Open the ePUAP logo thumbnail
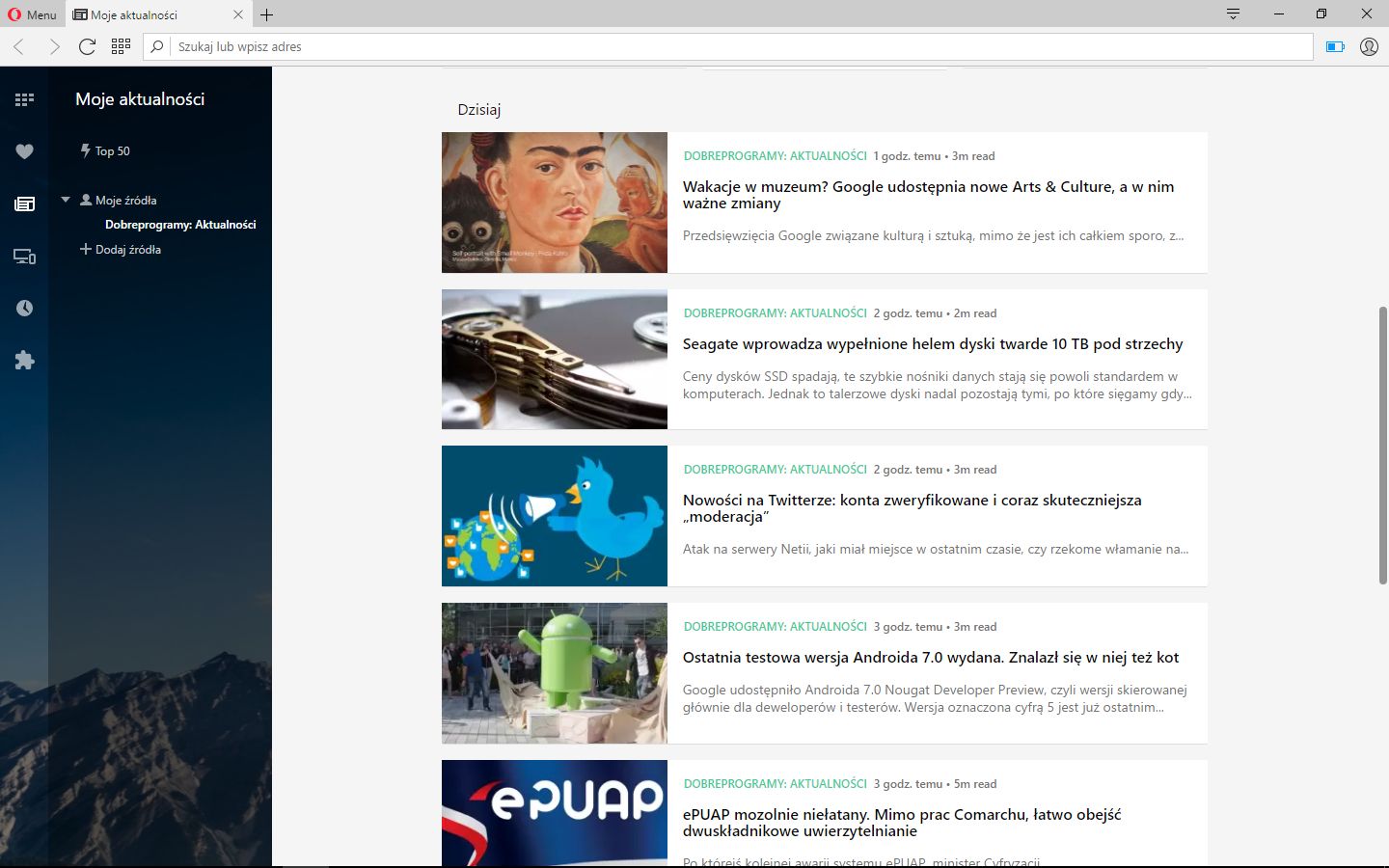The image size is (1389, 868). pyautogui.click(x=555, y=813)
